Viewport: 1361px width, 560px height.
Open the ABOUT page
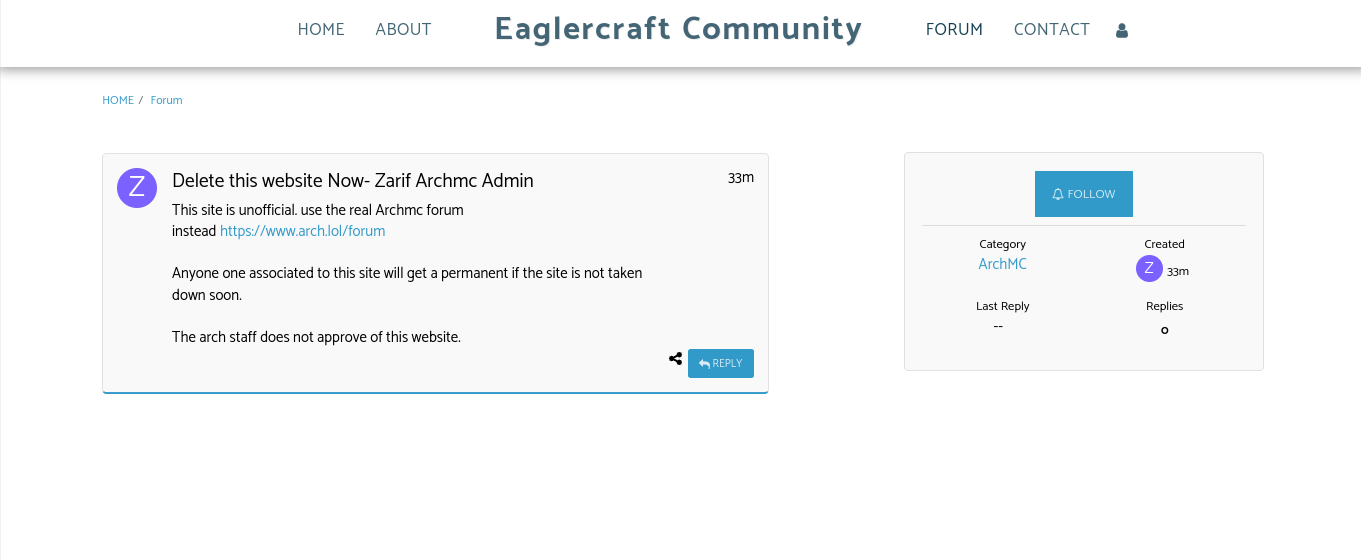click(x=403, y=30)
